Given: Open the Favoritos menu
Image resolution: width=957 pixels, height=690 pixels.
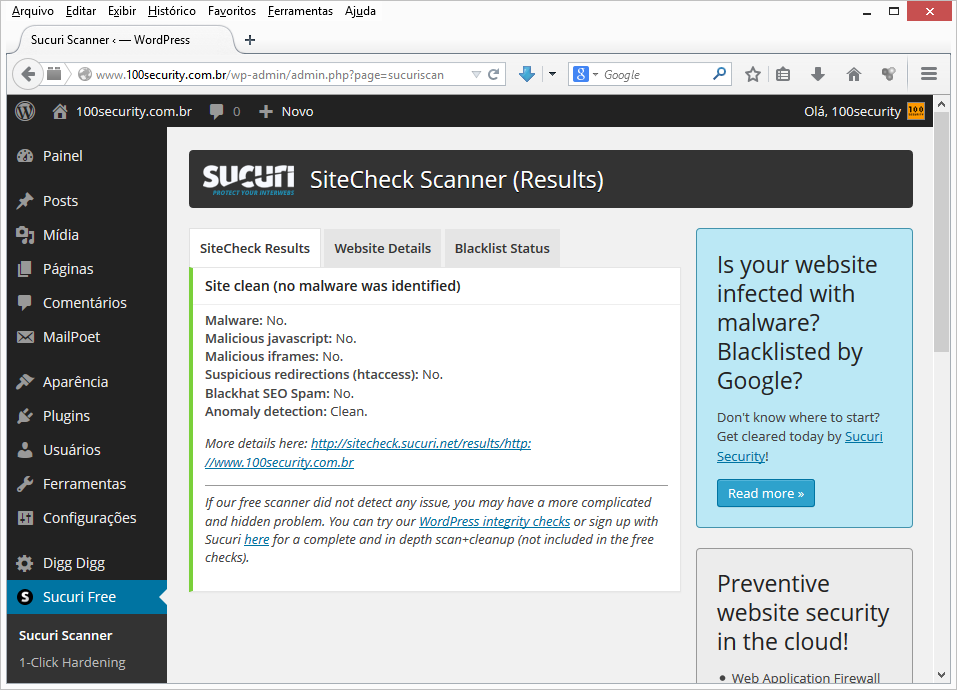Looking at the screenshot, I should tap(232, 11).
